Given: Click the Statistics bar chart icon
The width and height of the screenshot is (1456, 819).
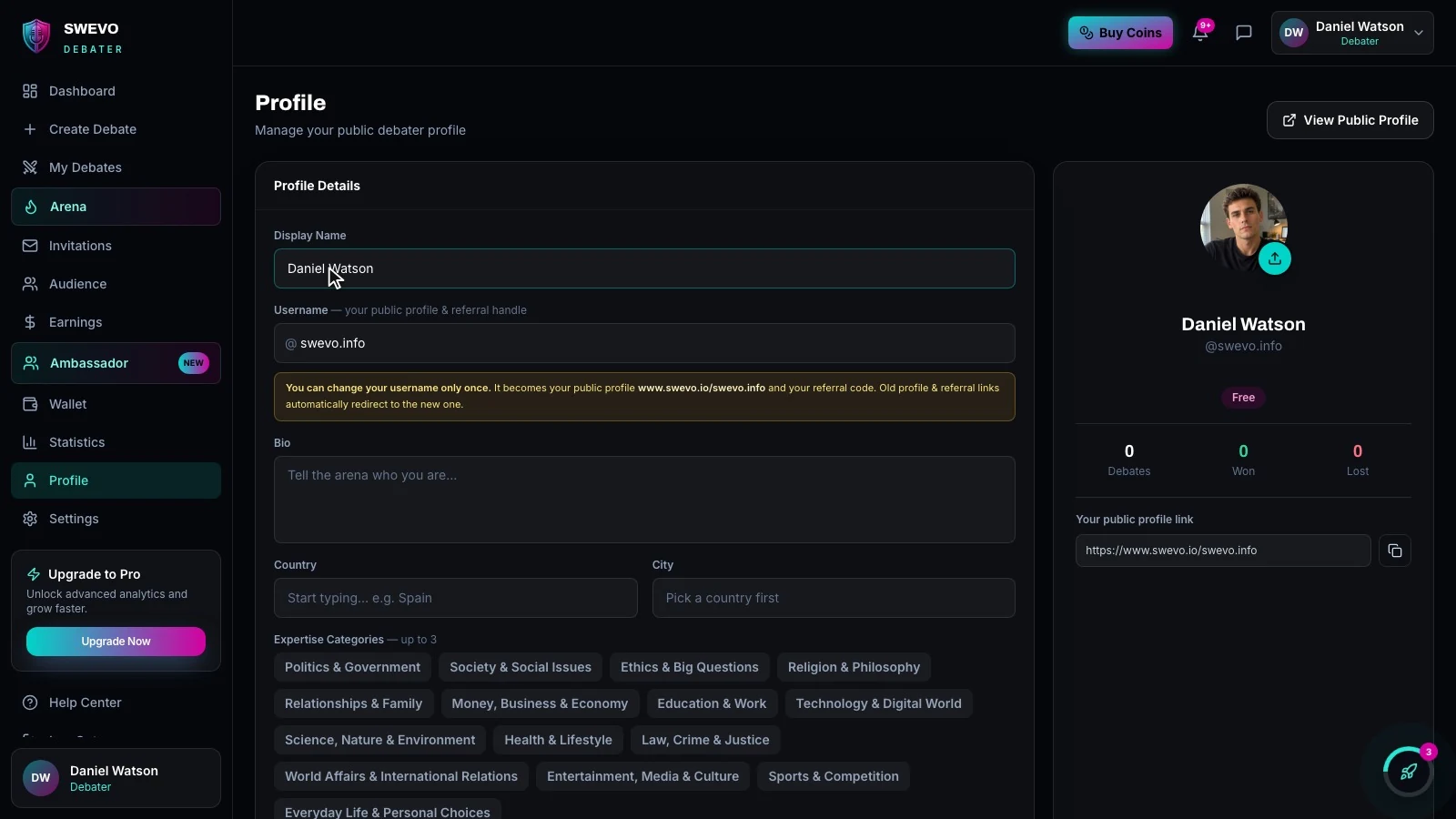Looking at the screenshot, I should [30, 442].
